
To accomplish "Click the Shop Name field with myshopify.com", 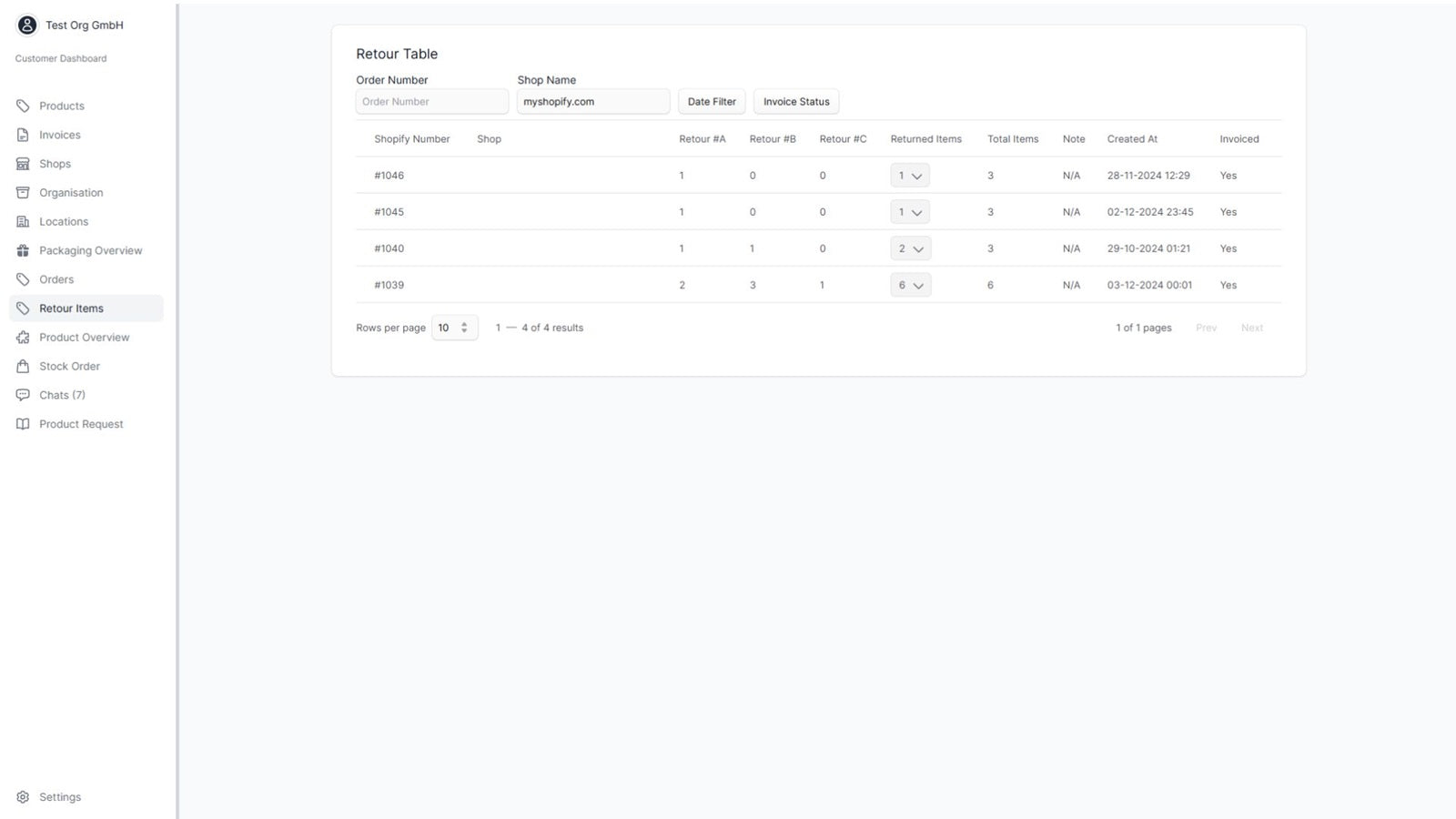I will pos(593,102).
